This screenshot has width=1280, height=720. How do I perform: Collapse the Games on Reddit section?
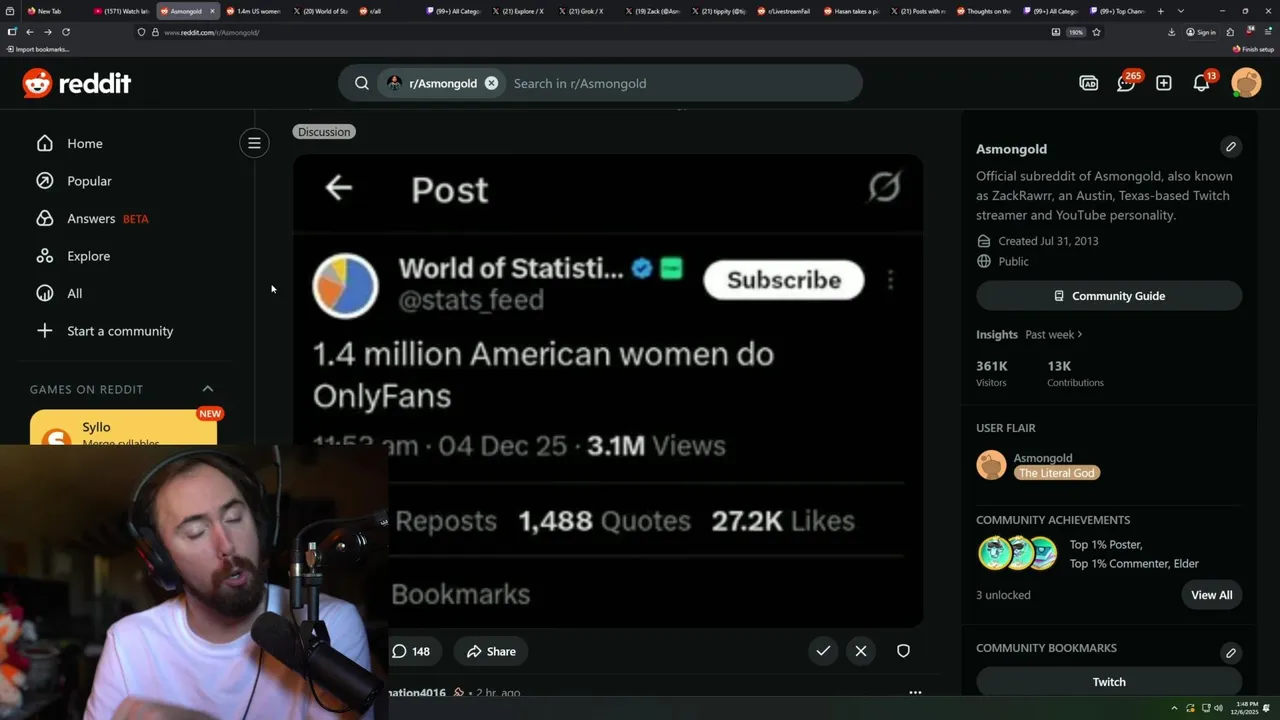208,389
